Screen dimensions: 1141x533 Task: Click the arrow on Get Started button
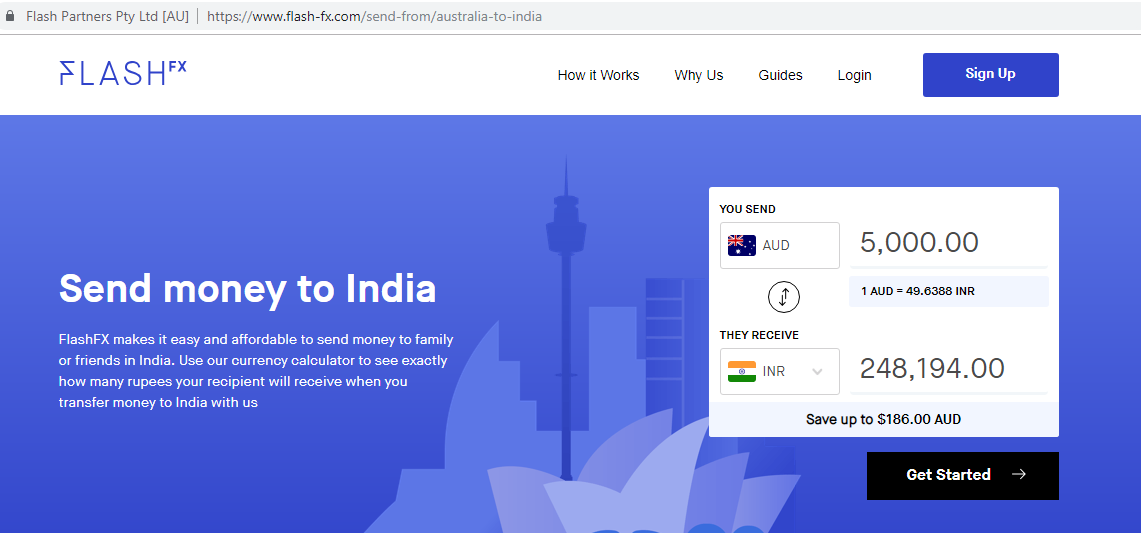[1019, 475]
